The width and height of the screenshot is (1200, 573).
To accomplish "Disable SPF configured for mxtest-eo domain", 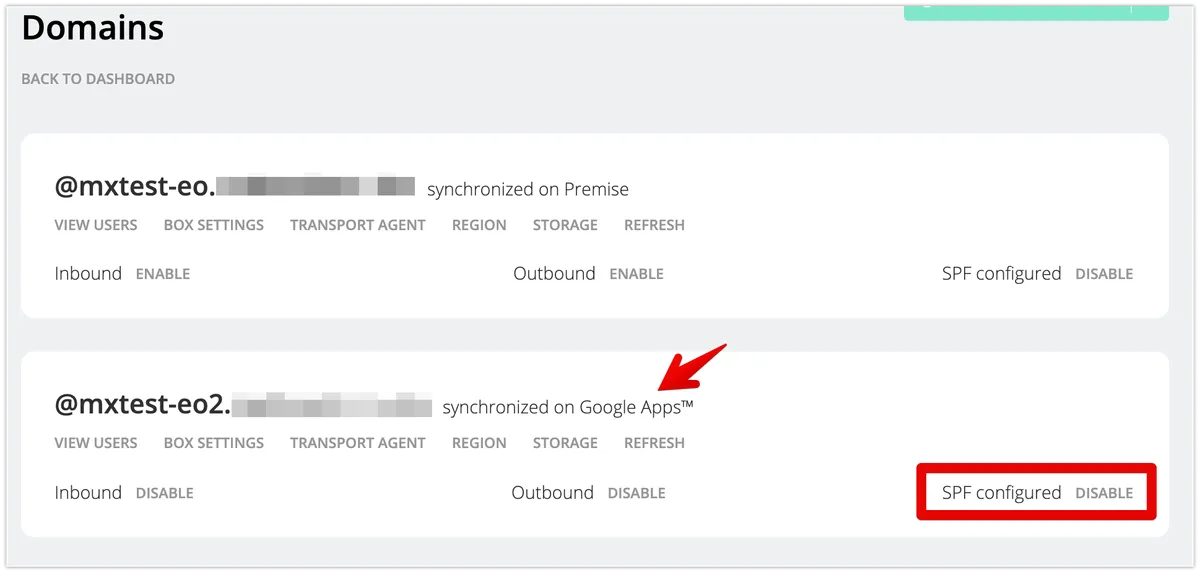I will pos(1104,274).
